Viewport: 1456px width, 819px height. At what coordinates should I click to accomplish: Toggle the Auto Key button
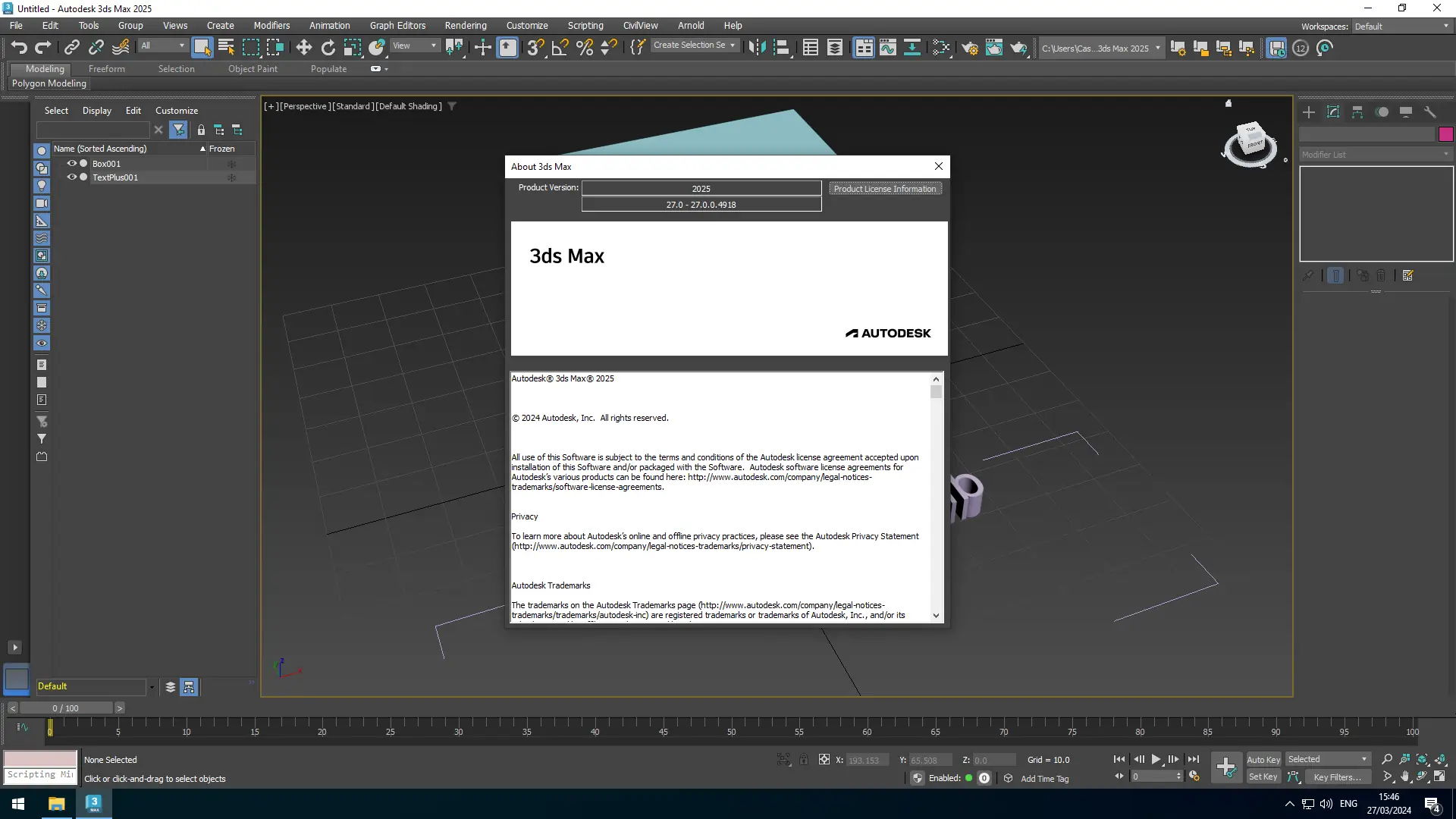(x=1263, y=759)
